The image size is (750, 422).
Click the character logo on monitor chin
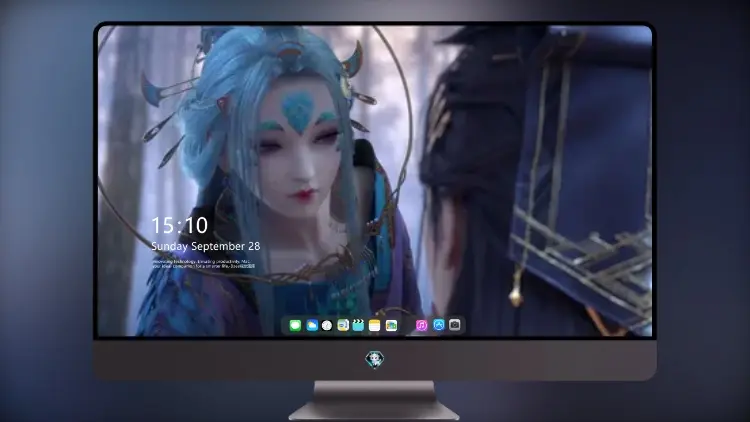[x=375, y=360]
